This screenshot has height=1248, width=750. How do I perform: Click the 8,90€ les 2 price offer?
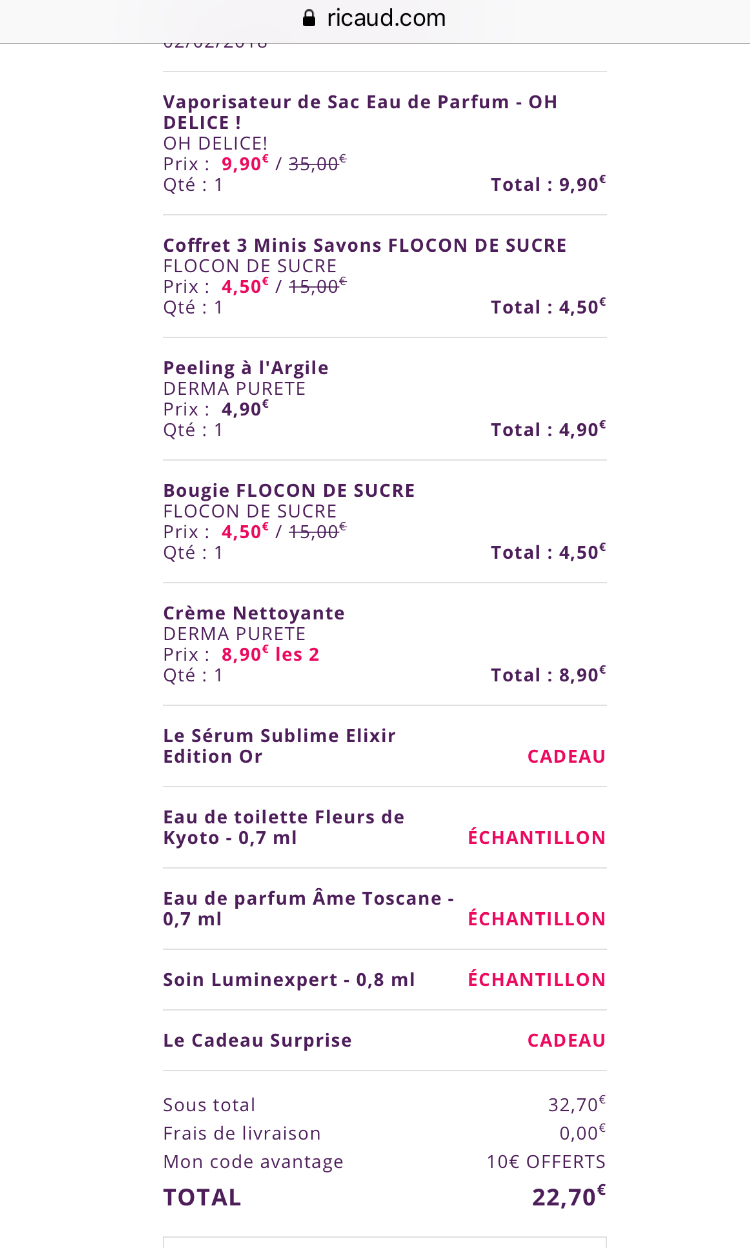pos(271,655)
